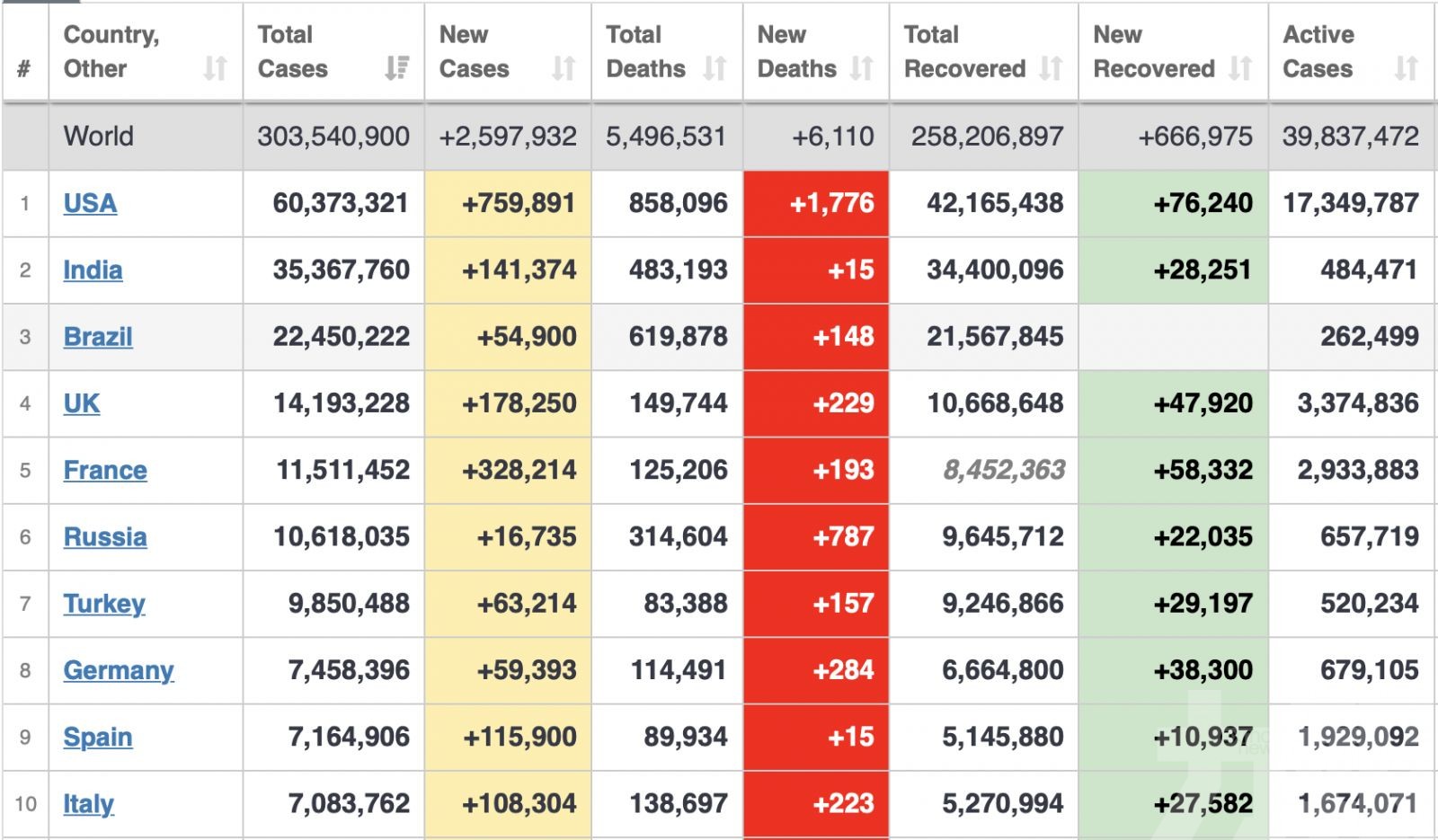Screen dimensions: 1438x840
Task: Open the Russia country link
Action: [105, 537]
